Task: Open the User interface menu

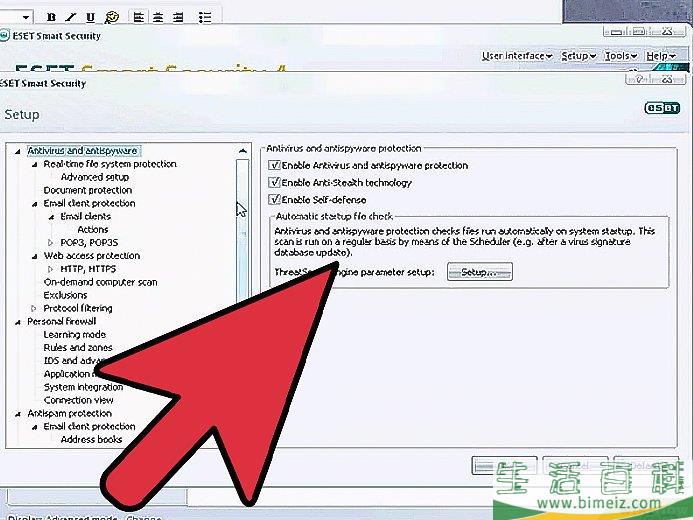Action: coord(517,56)
